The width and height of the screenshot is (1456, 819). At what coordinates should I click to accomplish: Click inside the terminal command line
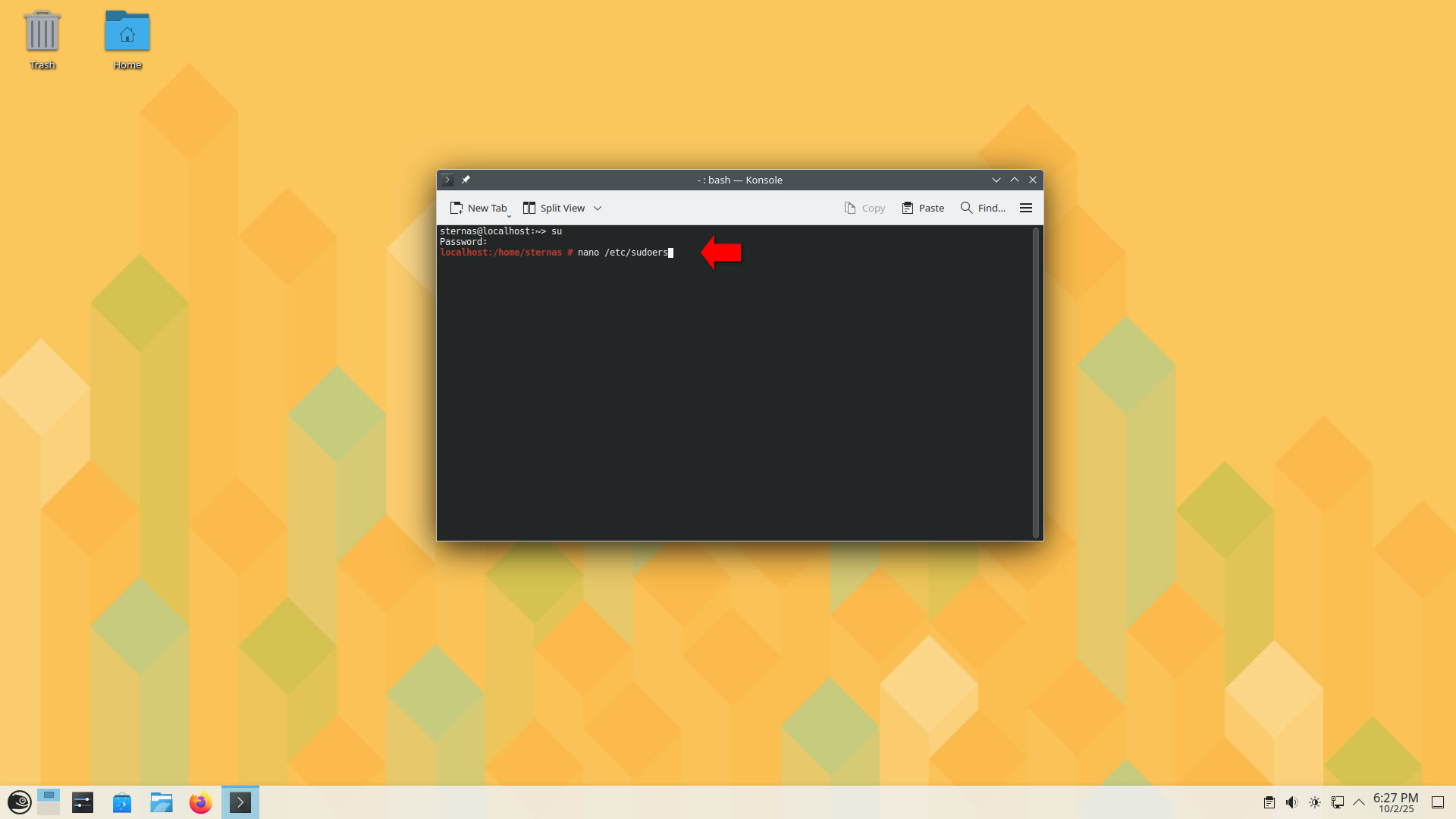[622, 253]
